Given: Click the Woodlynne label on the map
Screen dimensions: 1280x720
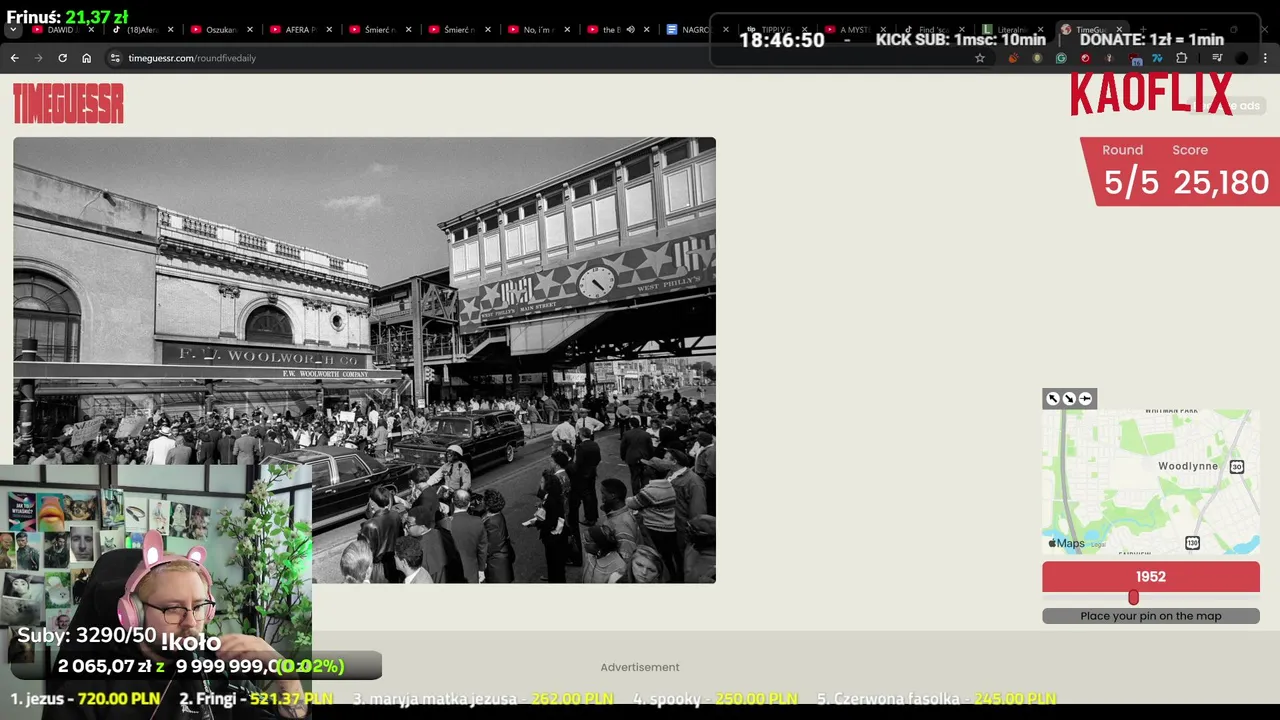Looking at the screenshot, I should coord(1188,466).
